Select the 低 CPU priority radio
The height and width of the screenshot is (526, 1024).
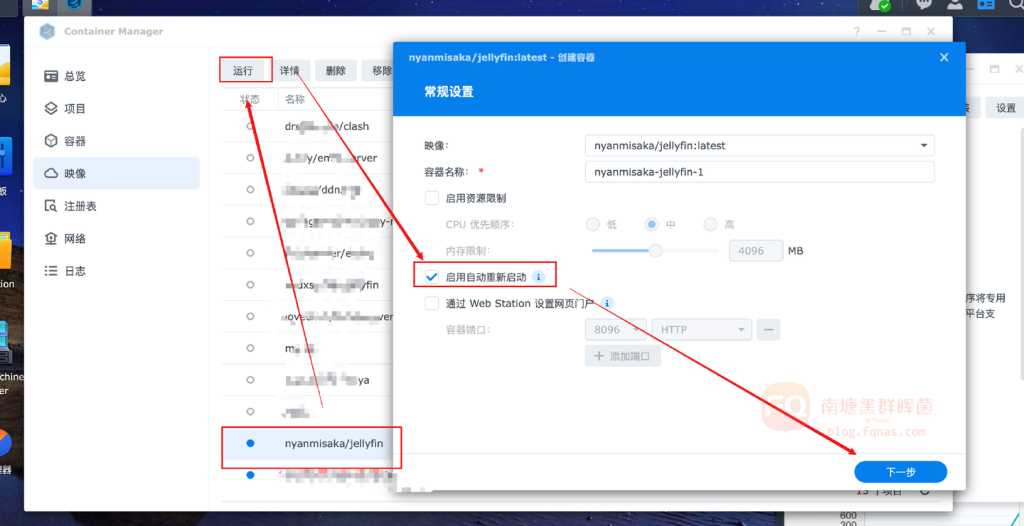tap(593, 224)
